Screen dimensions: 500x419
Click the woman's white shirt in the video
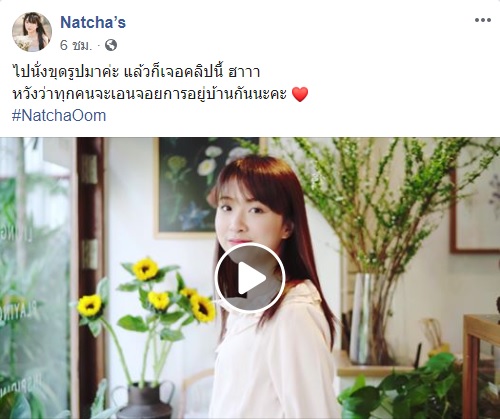275,353
